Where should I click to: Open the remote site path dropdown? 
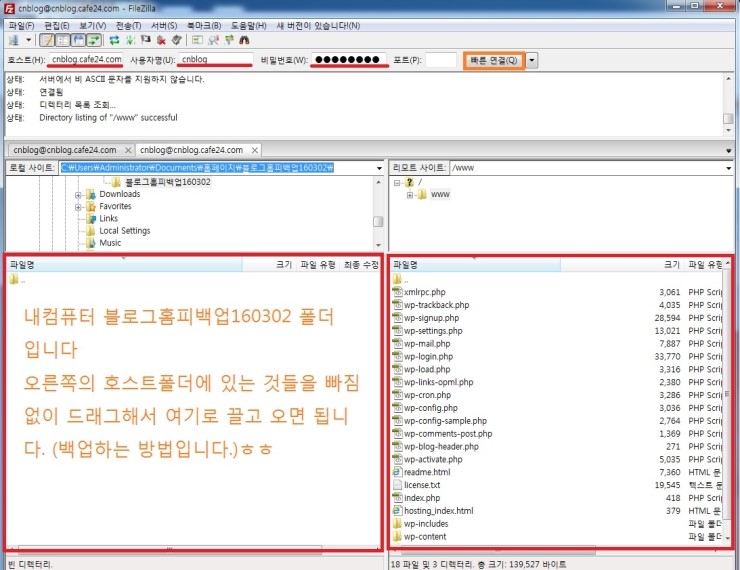(728, 168)
